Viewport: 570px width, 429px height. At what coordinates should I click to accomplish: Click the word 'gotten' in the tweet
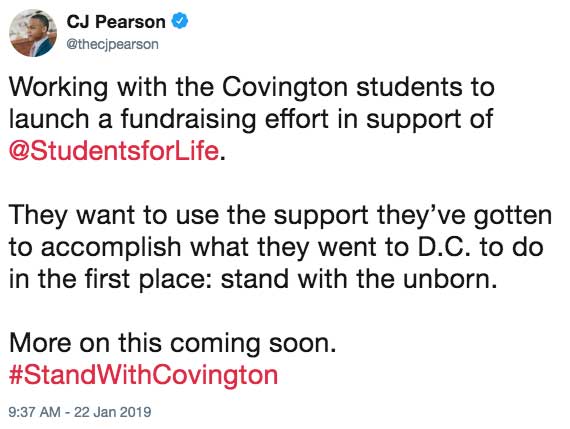[513, 215]
